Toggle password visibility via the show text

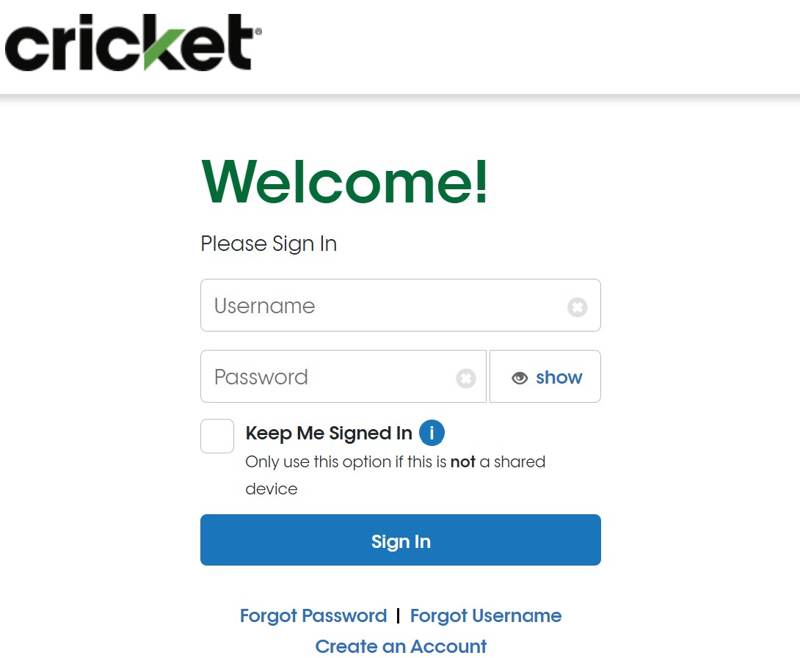pos(559,377)
